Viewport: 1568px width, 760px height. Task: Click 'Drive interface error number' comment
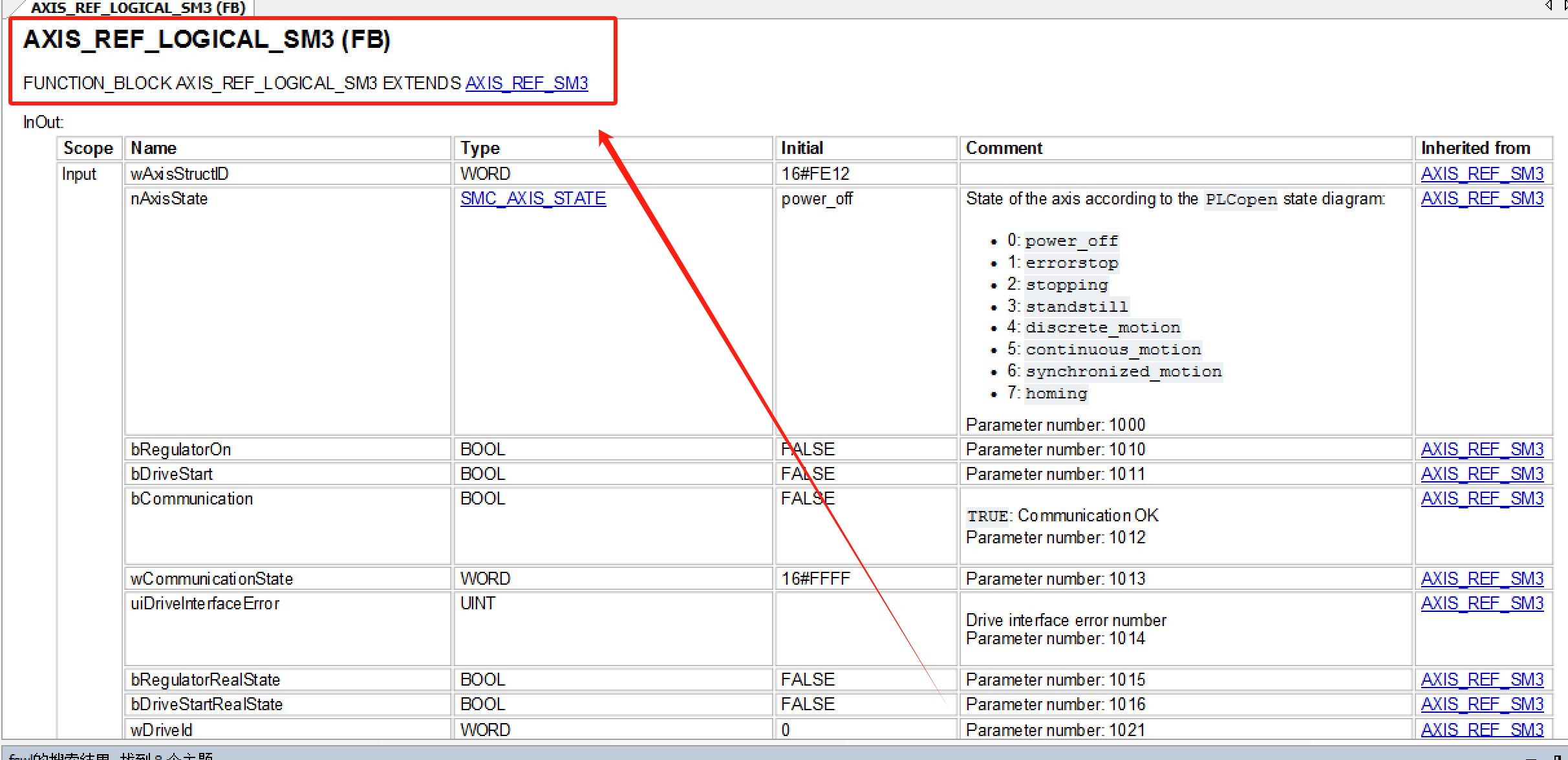1066,620
